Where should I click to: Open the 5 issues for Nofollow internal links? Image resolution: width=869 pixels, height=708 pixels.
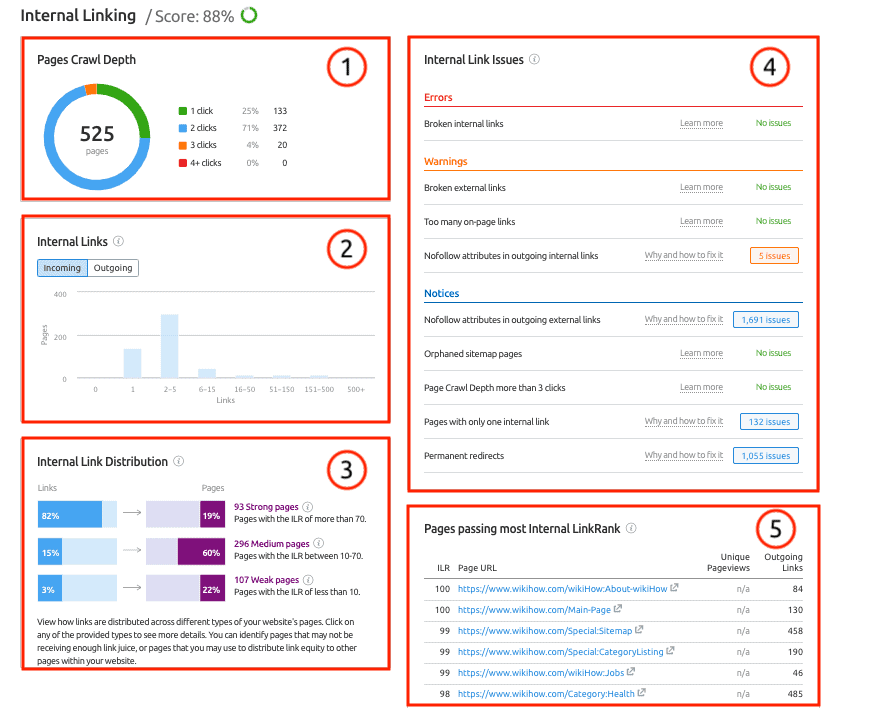click(x=774, y=254)
